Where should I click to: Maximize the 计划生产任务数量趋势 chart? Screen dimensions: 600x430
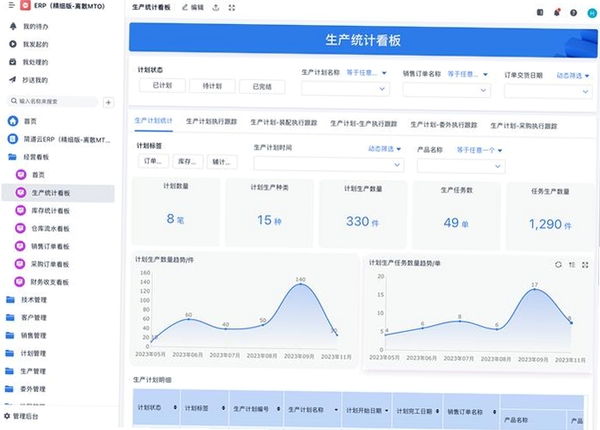585,265
